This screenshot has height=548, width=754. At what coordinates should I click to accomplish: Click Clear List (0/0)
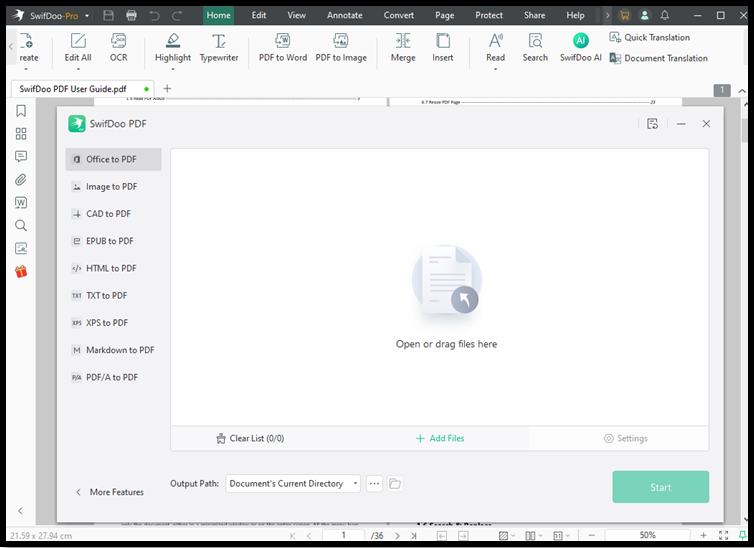click(250, 438)
